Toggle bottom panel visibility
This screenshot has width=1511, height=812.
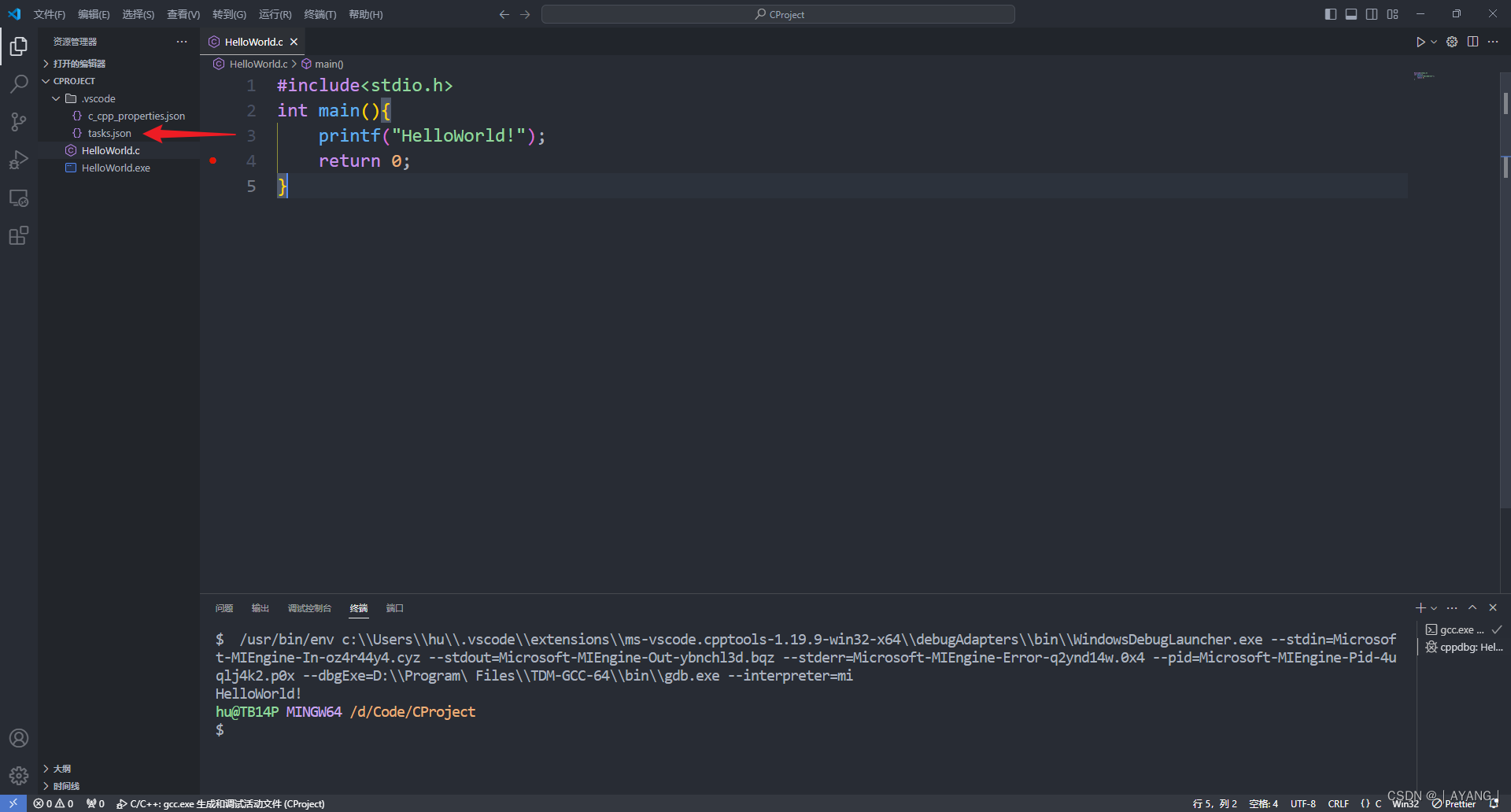pos(1351,14)
